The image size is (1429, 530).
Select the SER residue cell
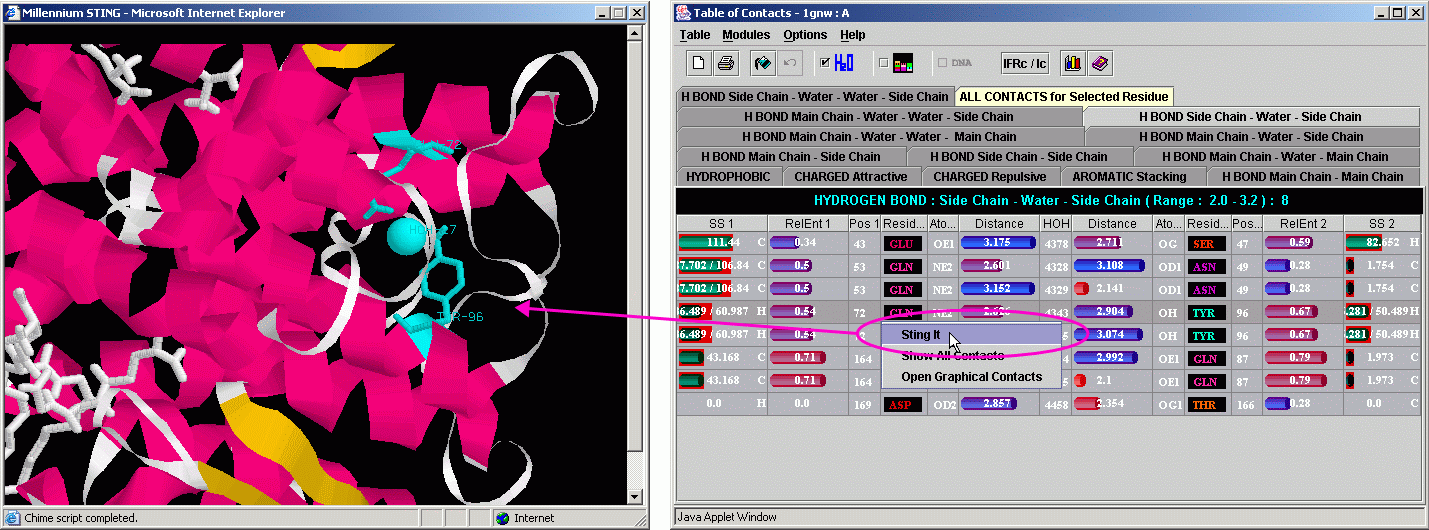[1207, 243]
